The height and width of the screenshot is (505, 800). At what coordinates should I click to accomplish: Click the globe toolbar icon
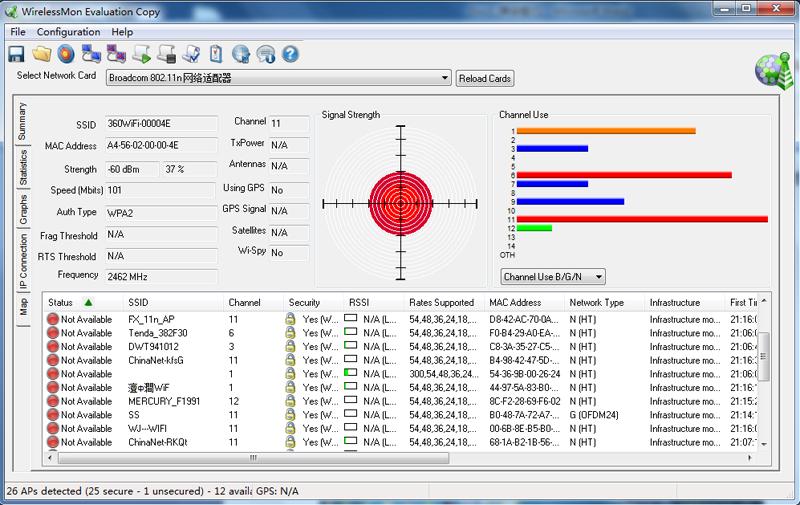[241, 54]
